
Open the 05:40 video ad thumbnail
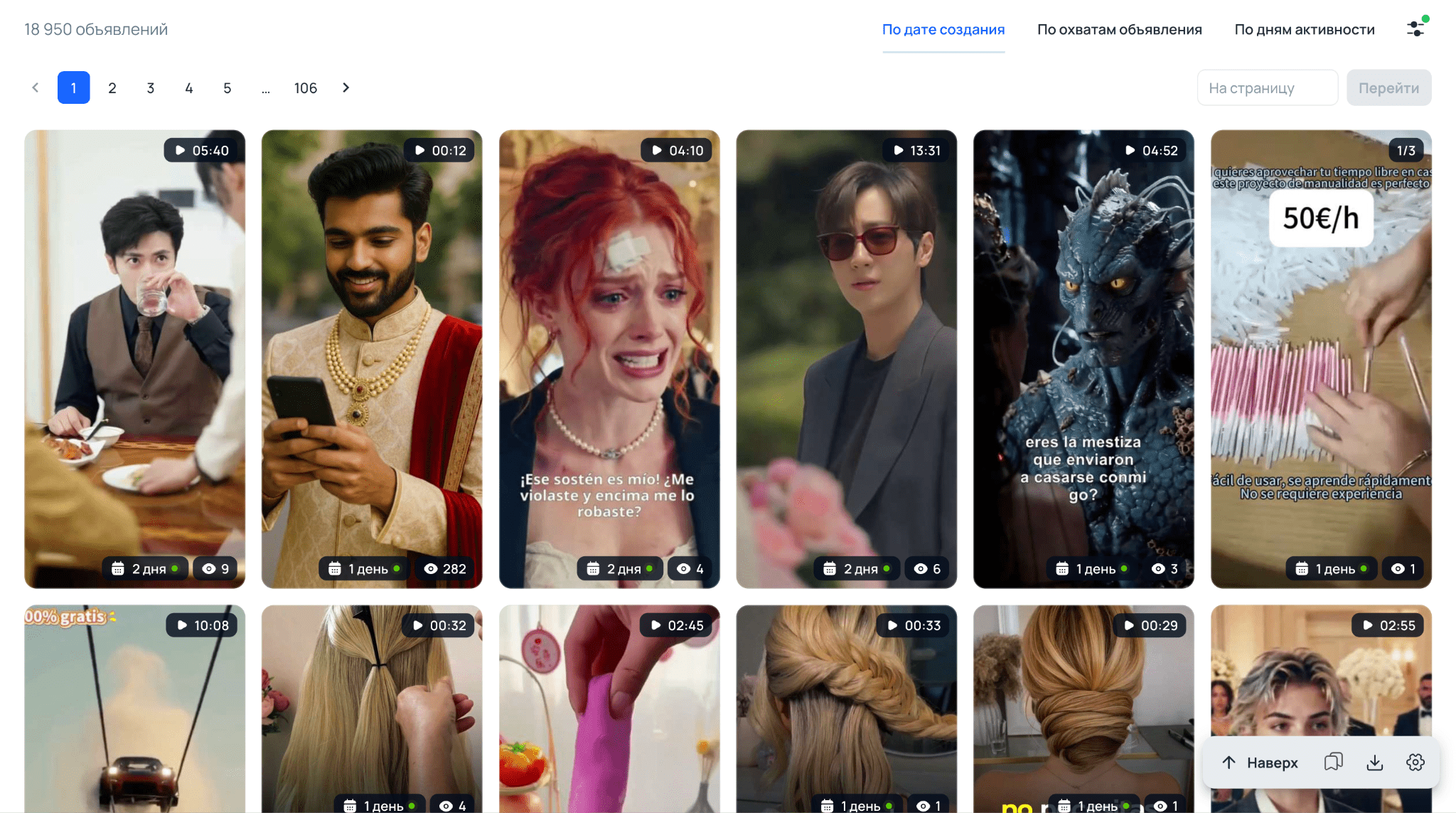(x=135, y=359)
